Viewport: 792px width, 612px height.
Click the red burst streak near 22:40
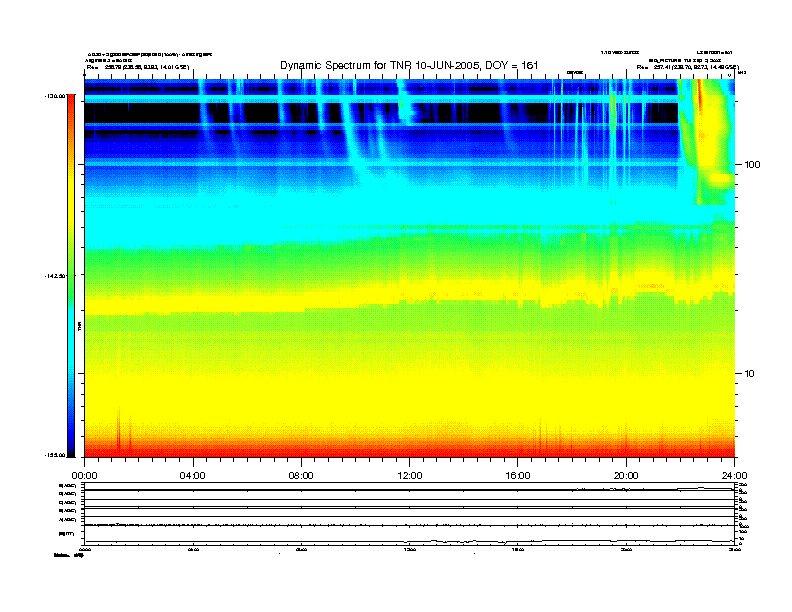pyautogui.click(x=700, y=96)
